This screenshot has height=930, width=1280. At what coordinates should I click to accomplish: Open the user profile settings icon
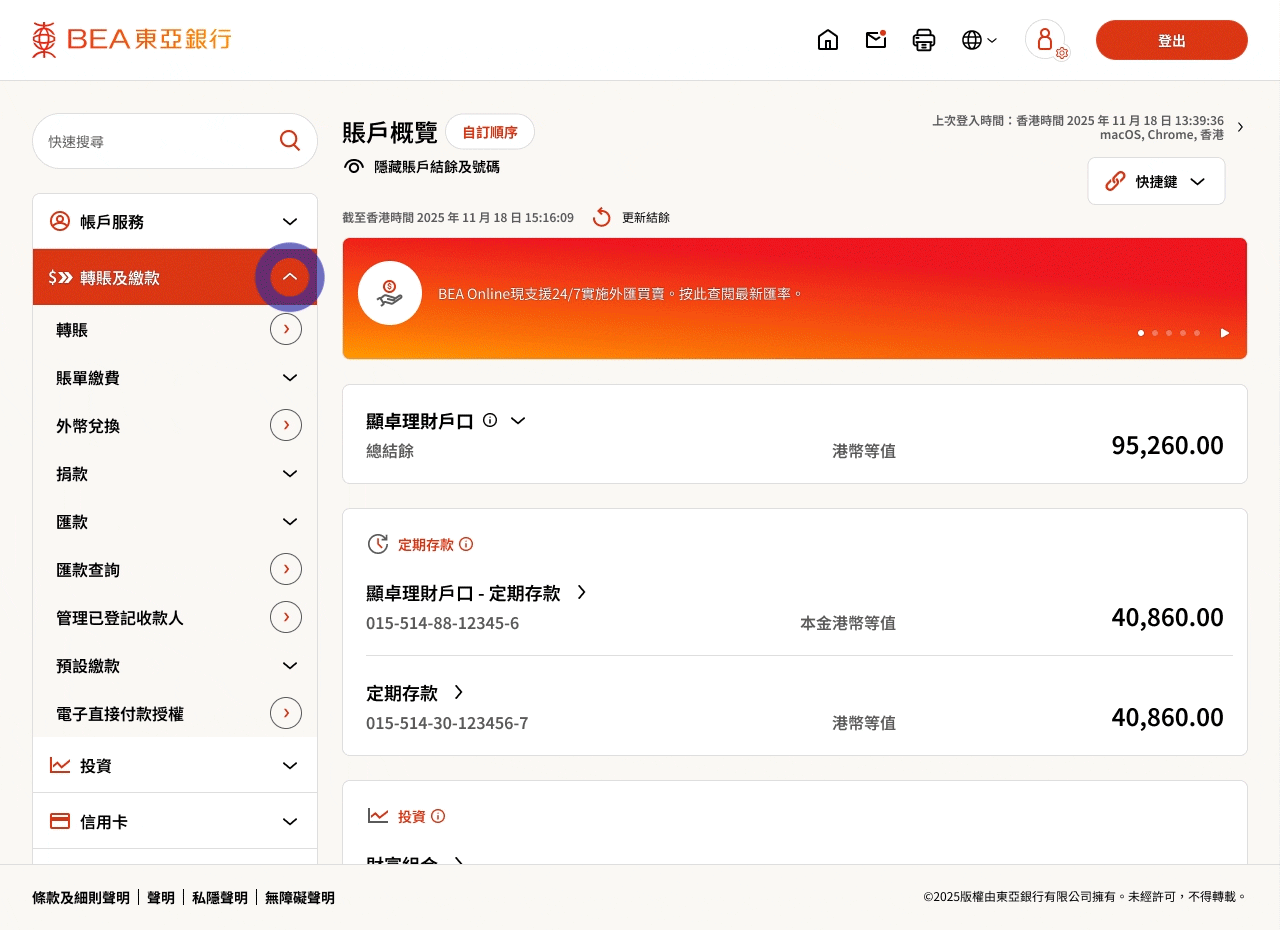click(1046, 40)
